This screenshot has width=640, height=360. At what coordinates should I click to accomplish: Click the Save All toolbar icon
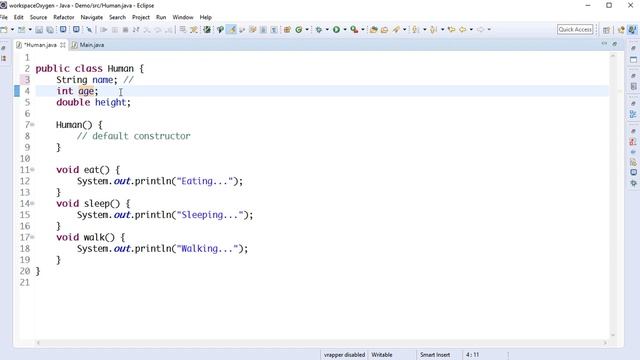pyautogui.click(x=50, y=29)
